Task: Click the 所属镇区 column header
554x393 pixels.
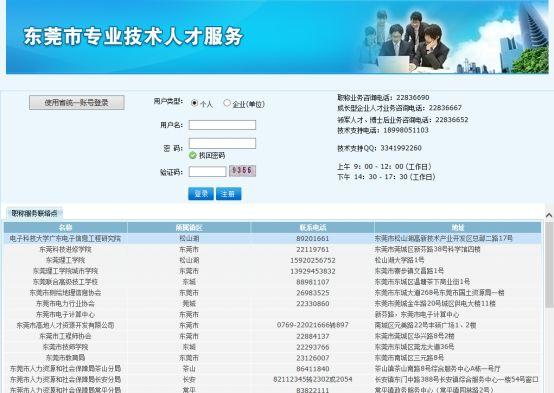Action: click(x=189, y=227)
